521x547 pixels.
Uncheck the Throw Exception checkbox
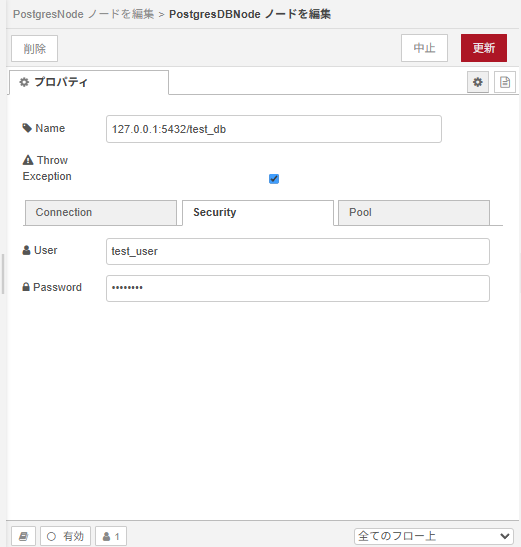click(274, 179)
